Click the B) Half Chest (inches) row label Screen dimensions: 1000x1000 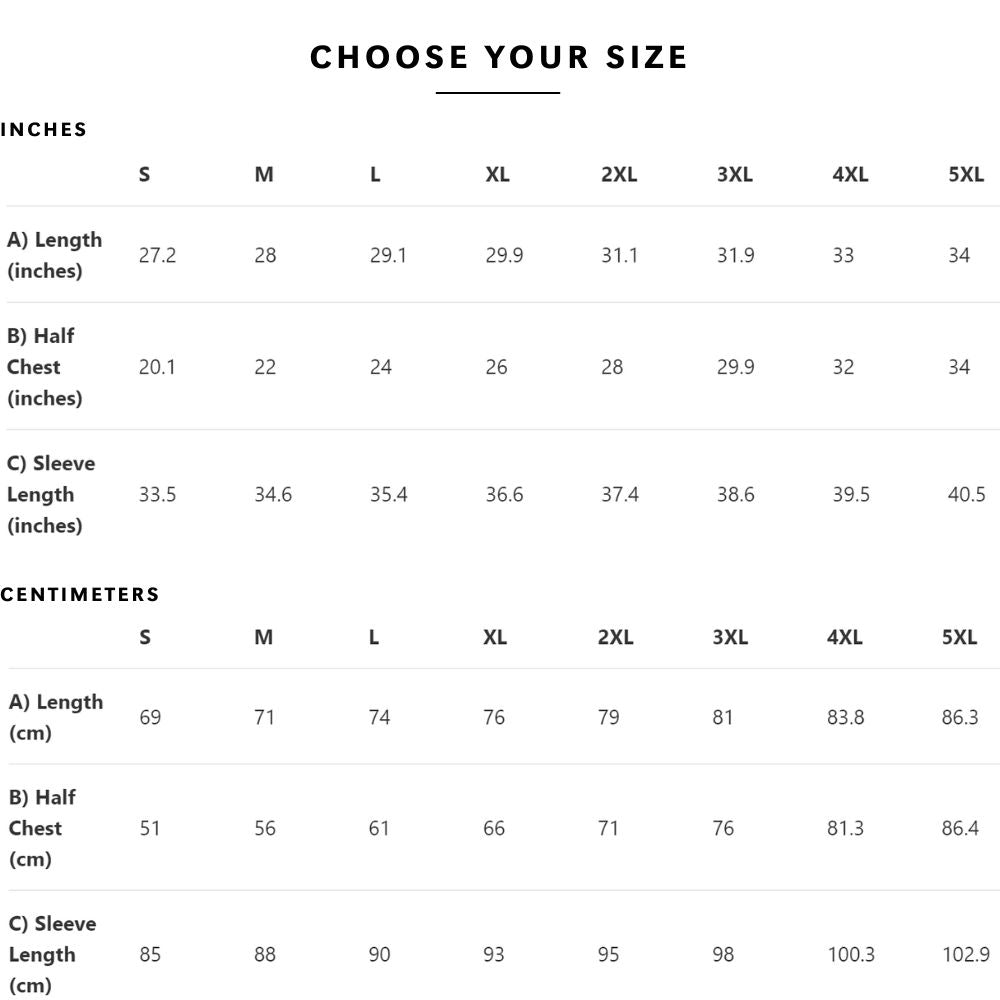(45, 367)
